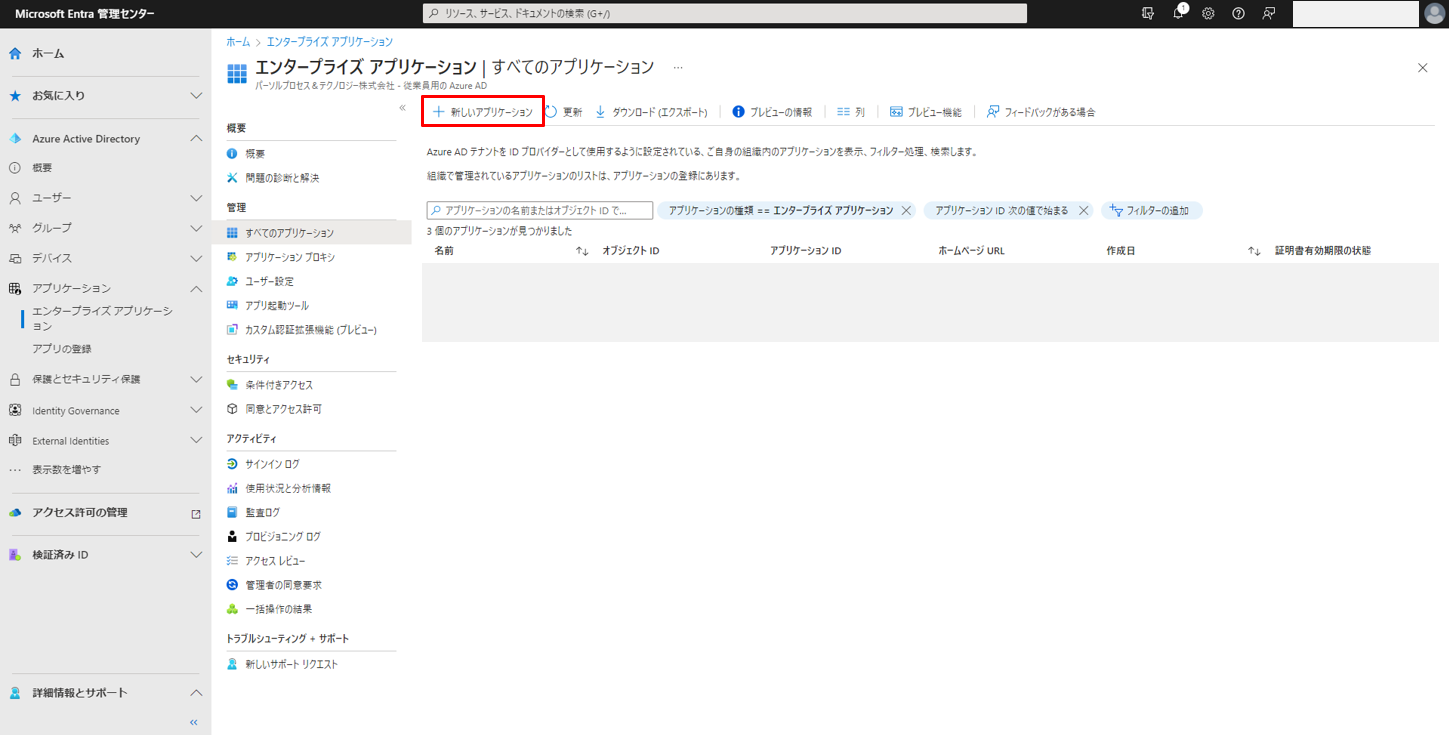Click フィードバックがある場合 button
Viewport: 1449px width, 735px height.
pyautogui.click(x=1041, y=112)
